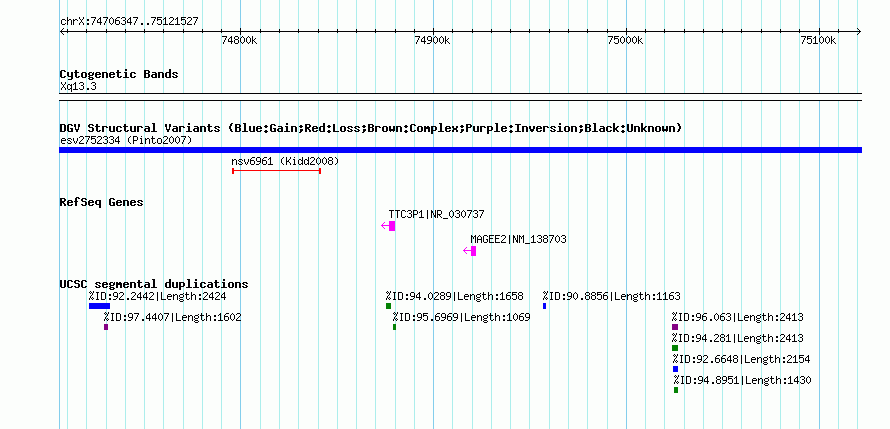Click the Xq13.3 cytogenetic band label
The height and width of the screenshot is (429, 890).
click(78, 87)
